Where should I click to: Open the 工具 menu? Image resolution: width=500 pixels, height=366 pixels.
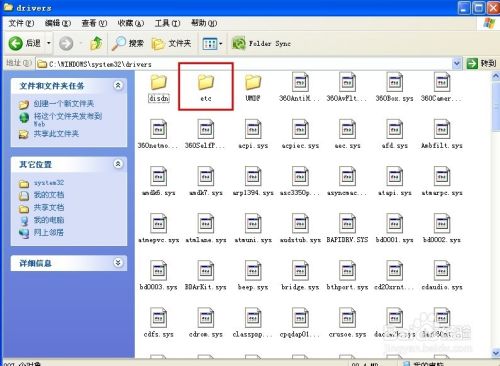pyautogui.click(x=167, y=23)
